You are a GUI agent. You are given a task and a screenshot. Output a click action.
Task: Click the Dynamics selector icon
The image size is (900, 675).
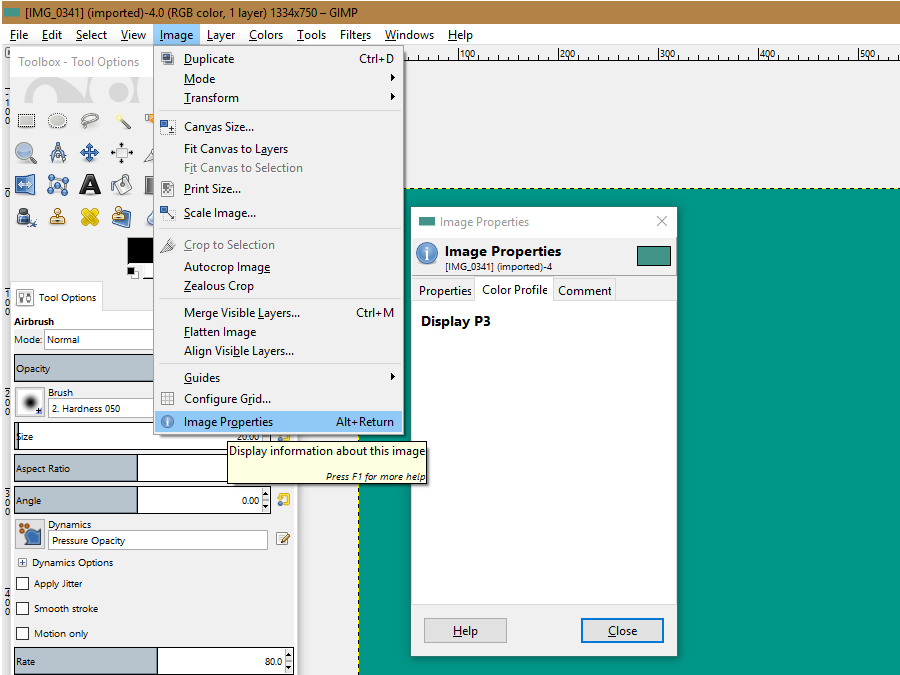tap(30, 533)
